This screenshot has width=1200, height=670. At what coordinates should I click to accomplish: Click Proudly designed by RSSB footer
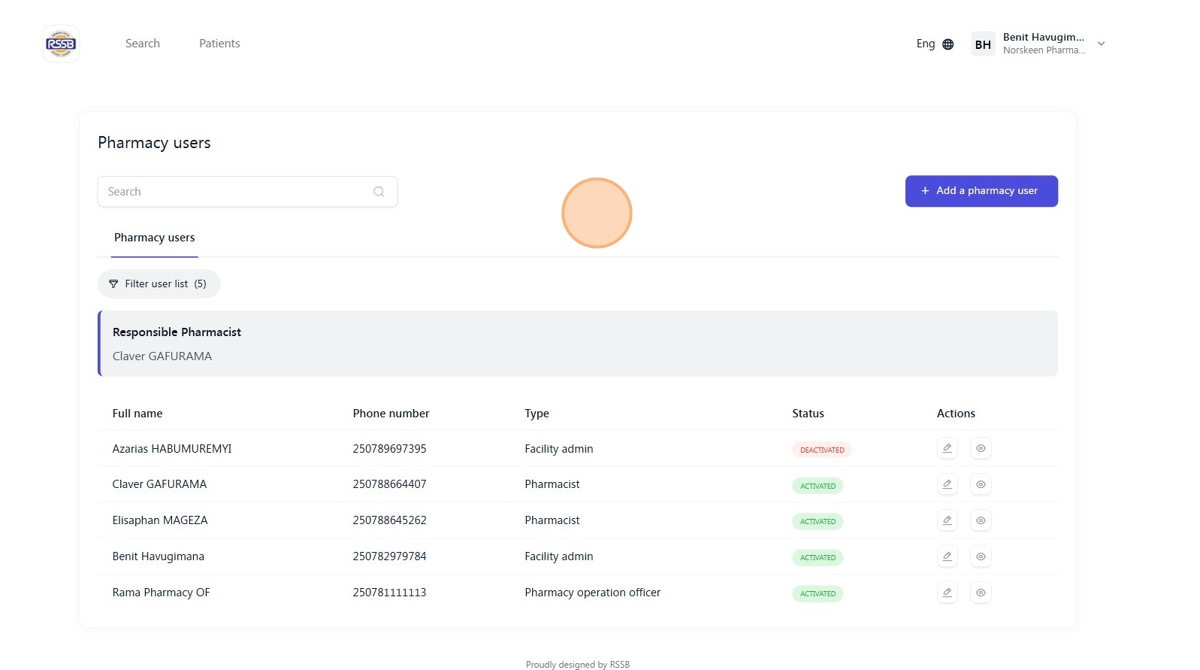coord(578,664)
